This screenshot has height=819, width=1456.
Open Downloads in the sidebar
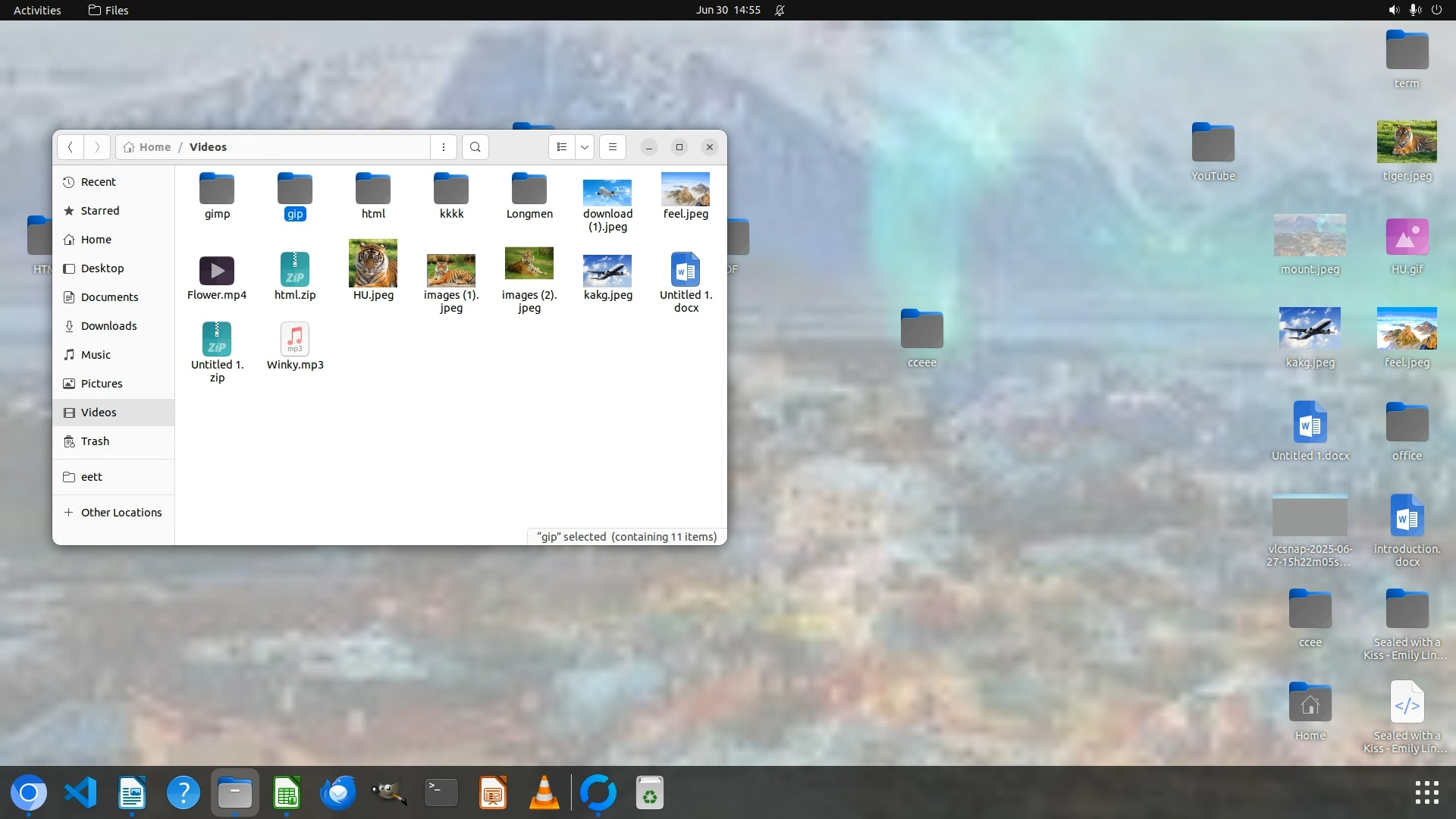point(108,326)
